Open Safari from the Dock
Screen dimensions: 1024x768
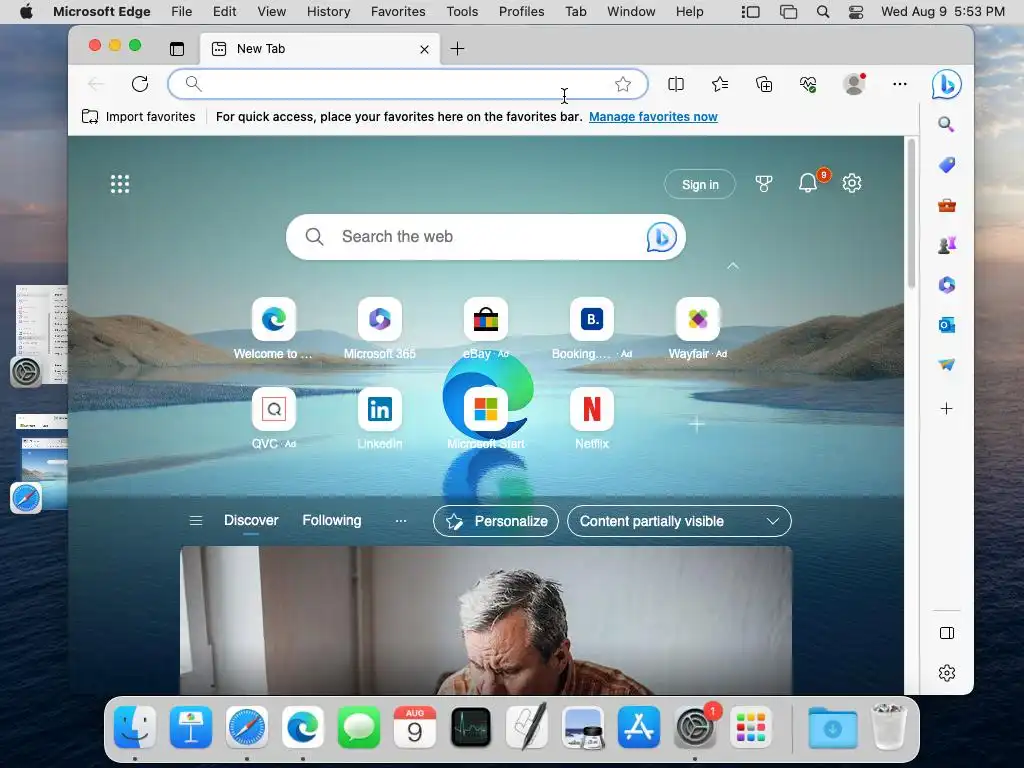[246, 728]
